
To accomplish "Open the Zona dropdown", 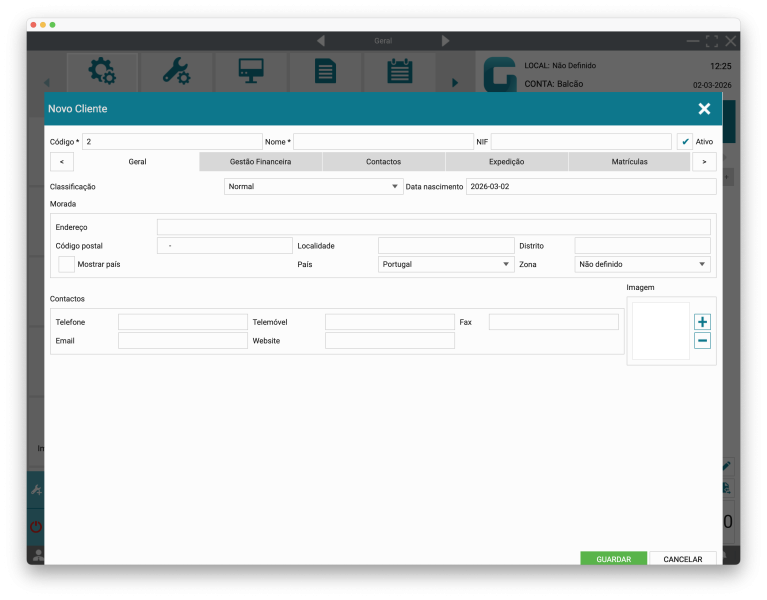I will pos(642,264).
